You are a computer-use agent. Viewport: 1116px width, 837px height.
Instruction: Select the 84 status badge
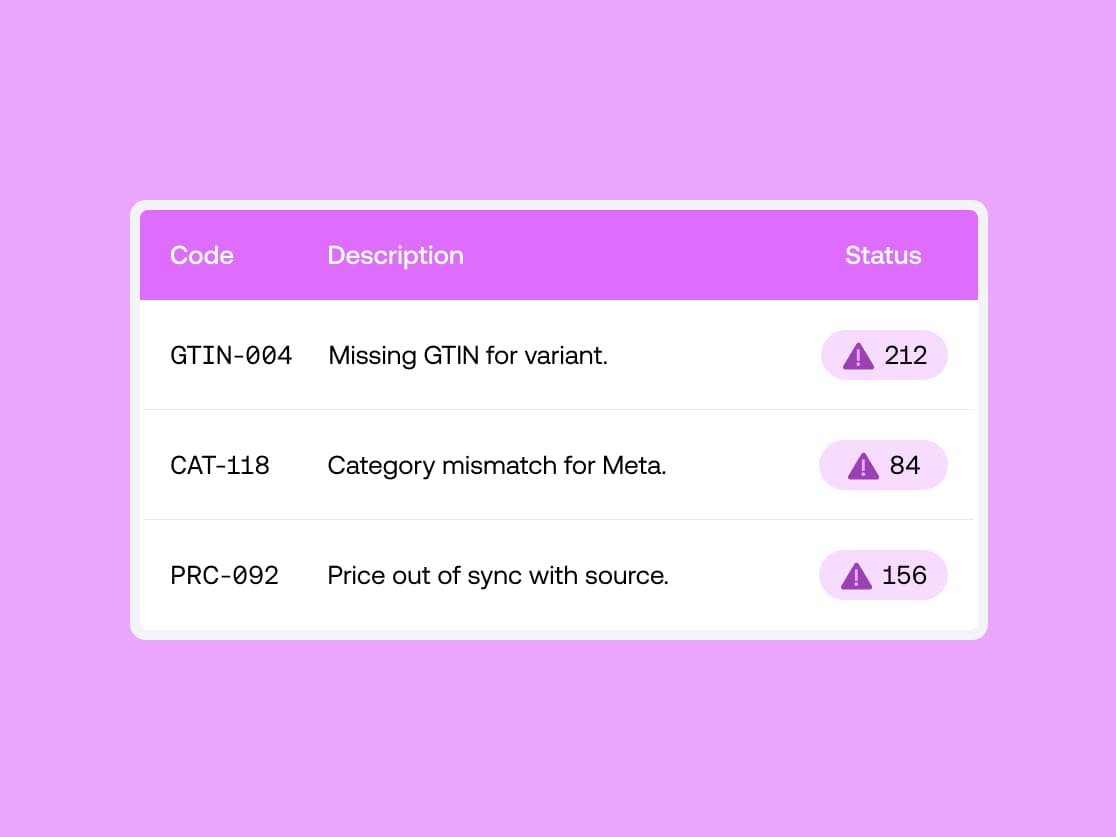(x=883, y=465)
